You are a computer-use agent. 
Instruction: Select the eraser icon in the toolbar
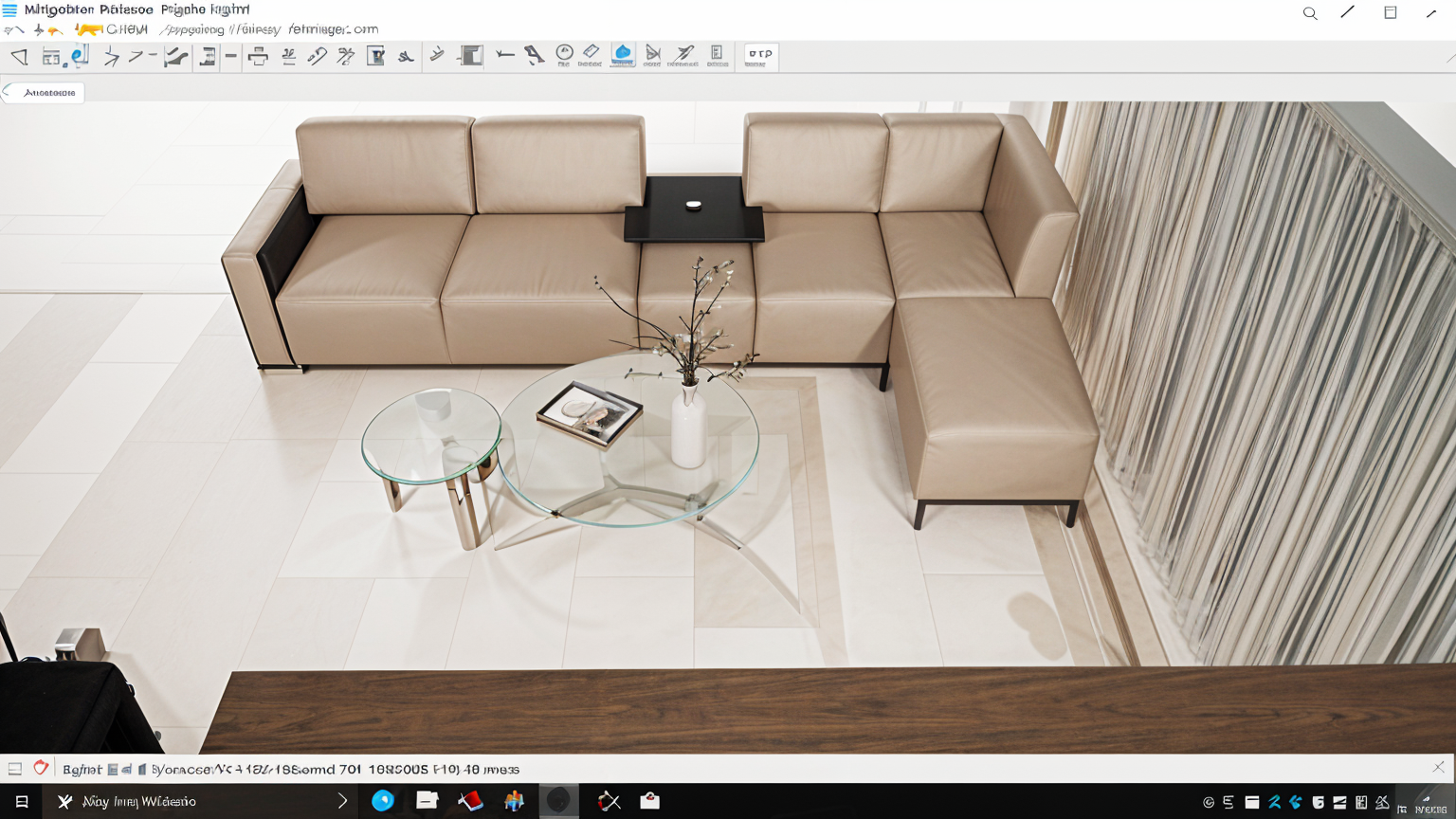coord(591,54)
